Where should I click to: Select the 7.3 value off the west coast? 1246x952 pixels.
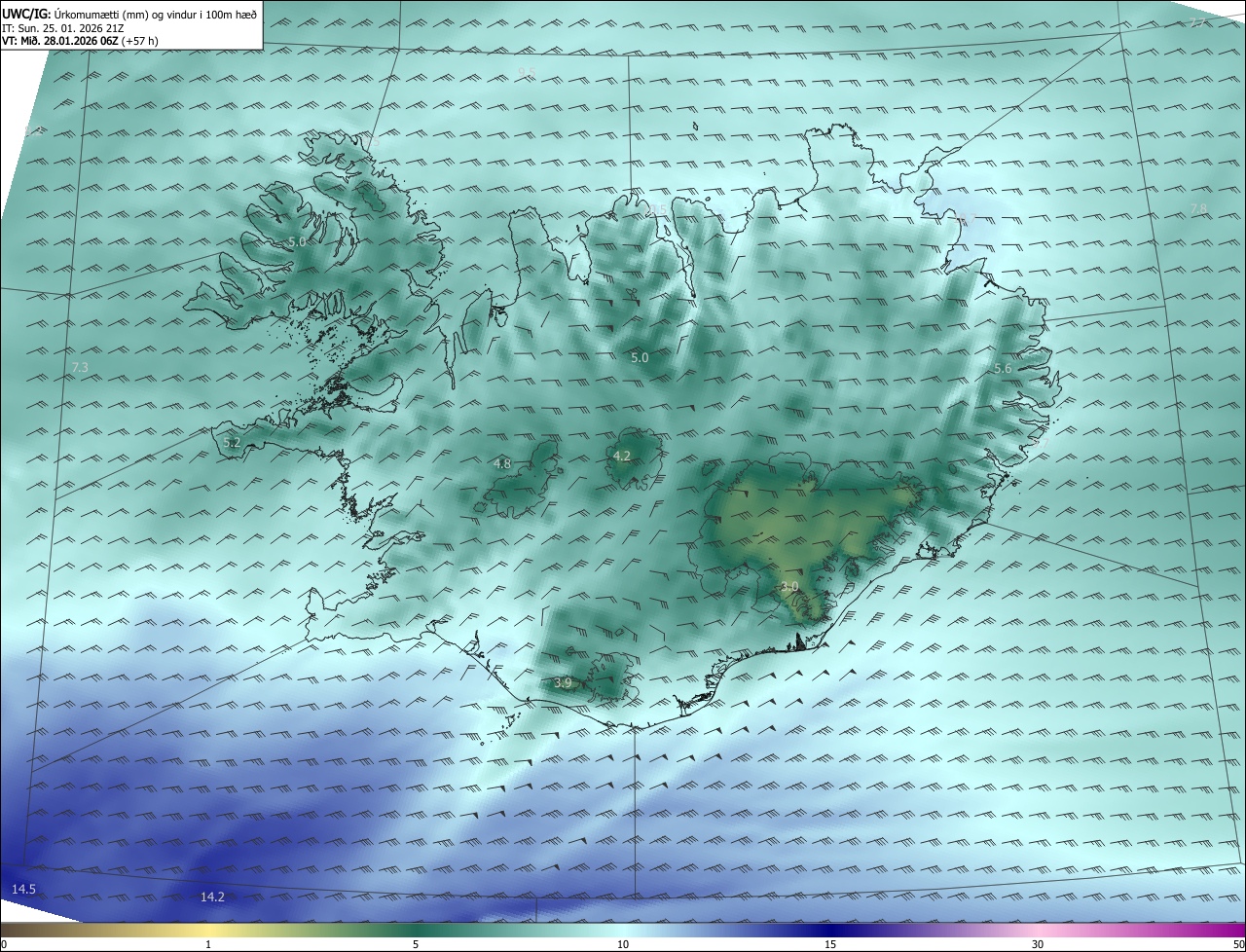click(80, 367)
